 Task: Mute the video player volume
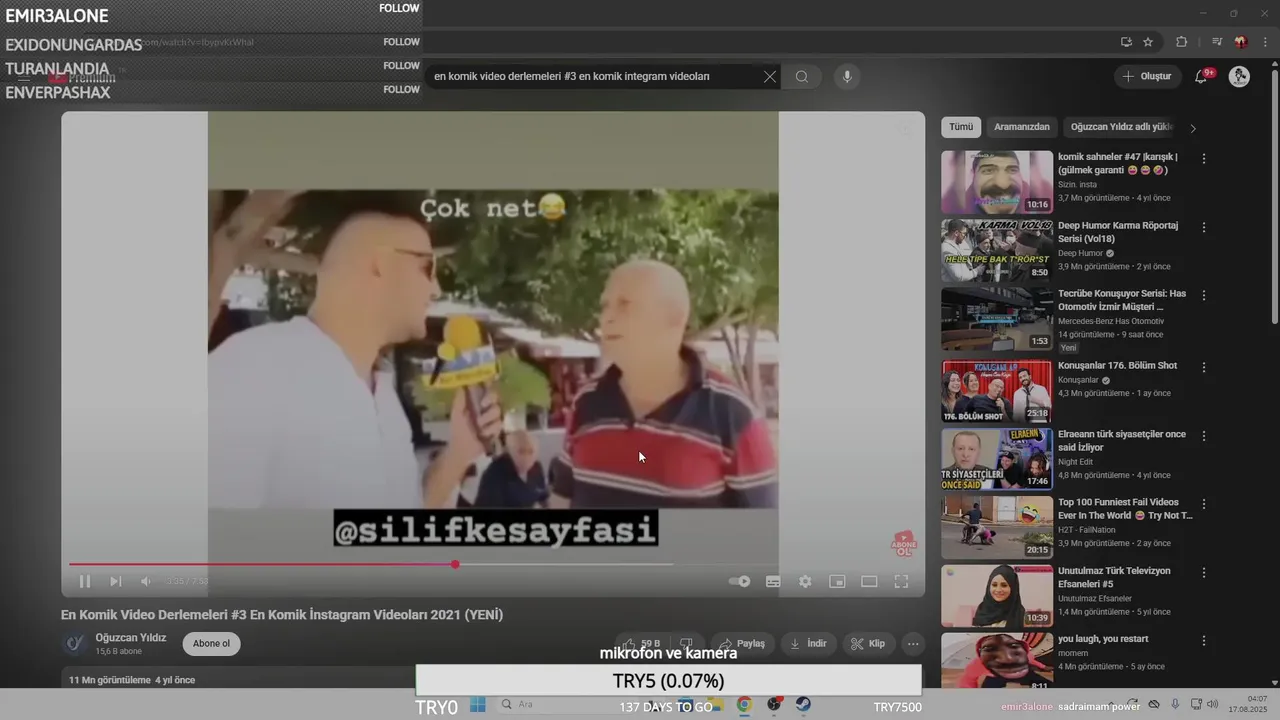point(146,581)
